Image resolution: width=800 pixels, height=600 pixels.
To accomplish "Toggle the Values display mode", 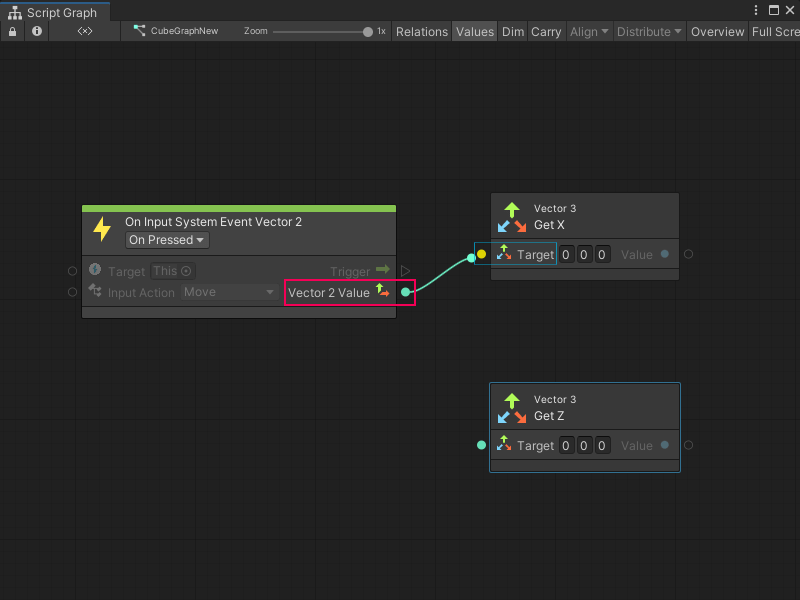I will pos(474,31).
